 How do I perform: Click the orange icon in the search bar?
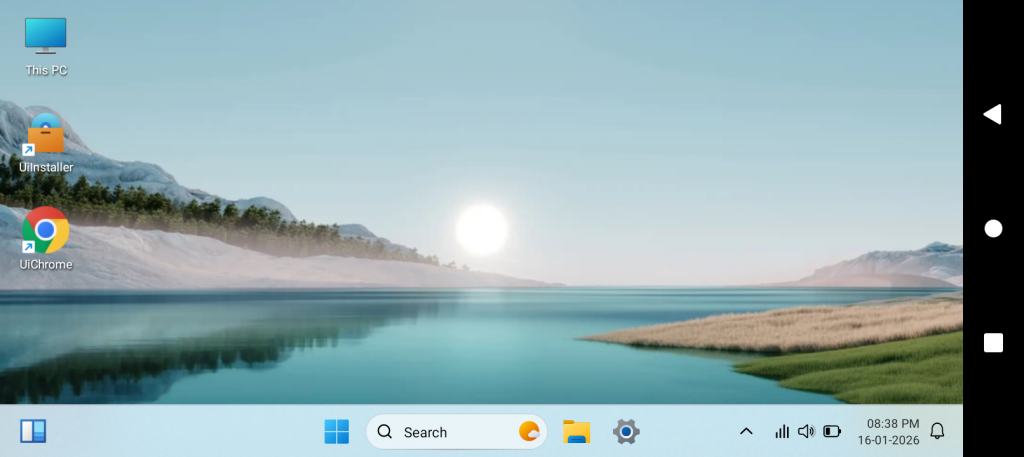(529, 432)
